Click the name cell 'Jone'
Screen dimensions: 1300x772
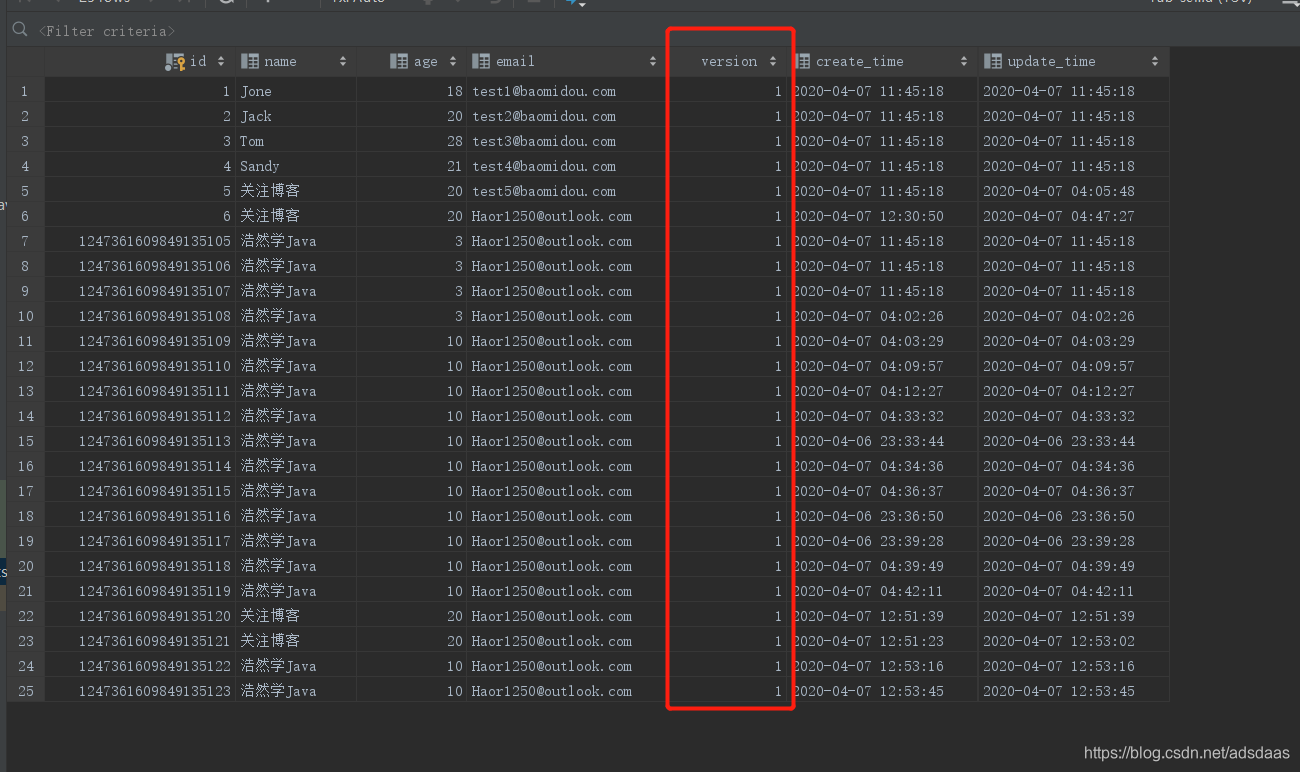pyautogui.click(x=296, y=91)
